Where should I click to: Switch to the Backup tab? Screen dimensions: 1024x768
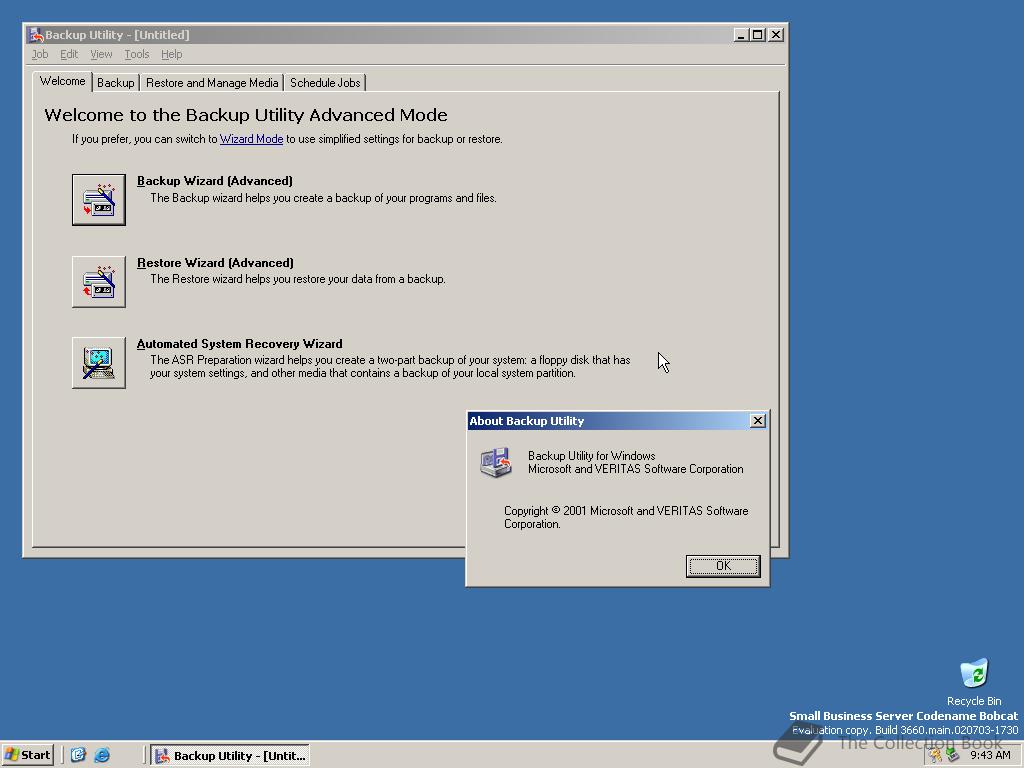(116, 83)
